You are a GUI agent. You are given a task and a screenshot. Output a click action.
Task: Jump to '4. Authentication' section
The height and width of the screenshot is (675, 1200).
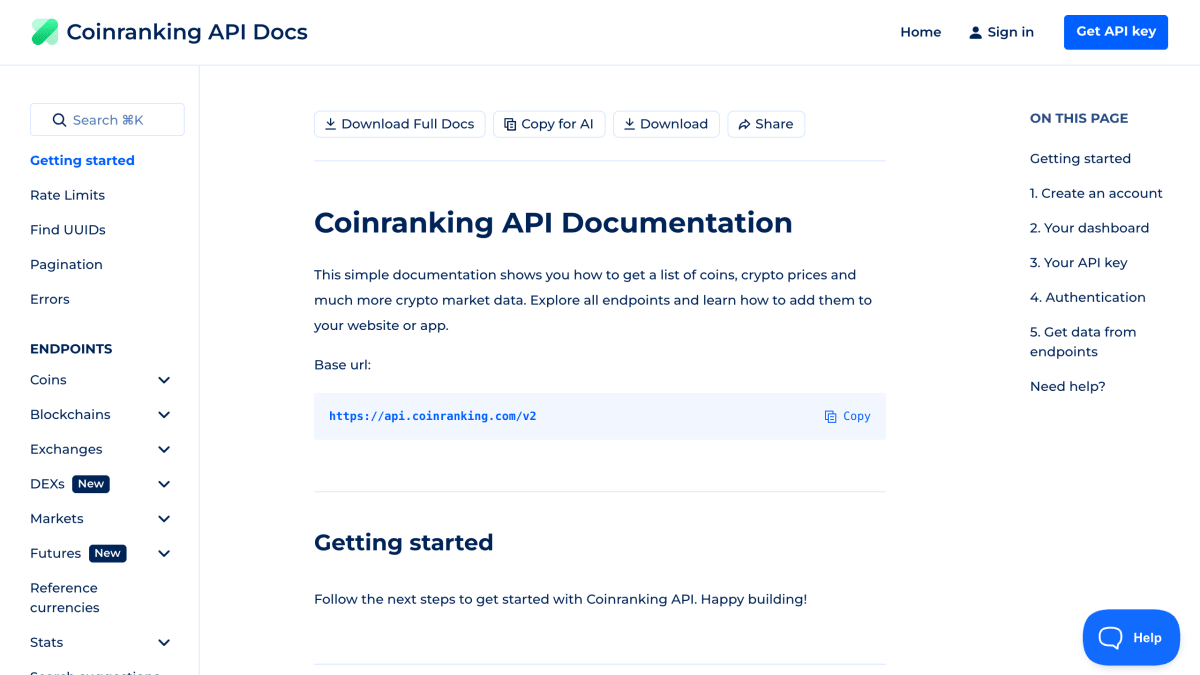(x=1088, y=297)
